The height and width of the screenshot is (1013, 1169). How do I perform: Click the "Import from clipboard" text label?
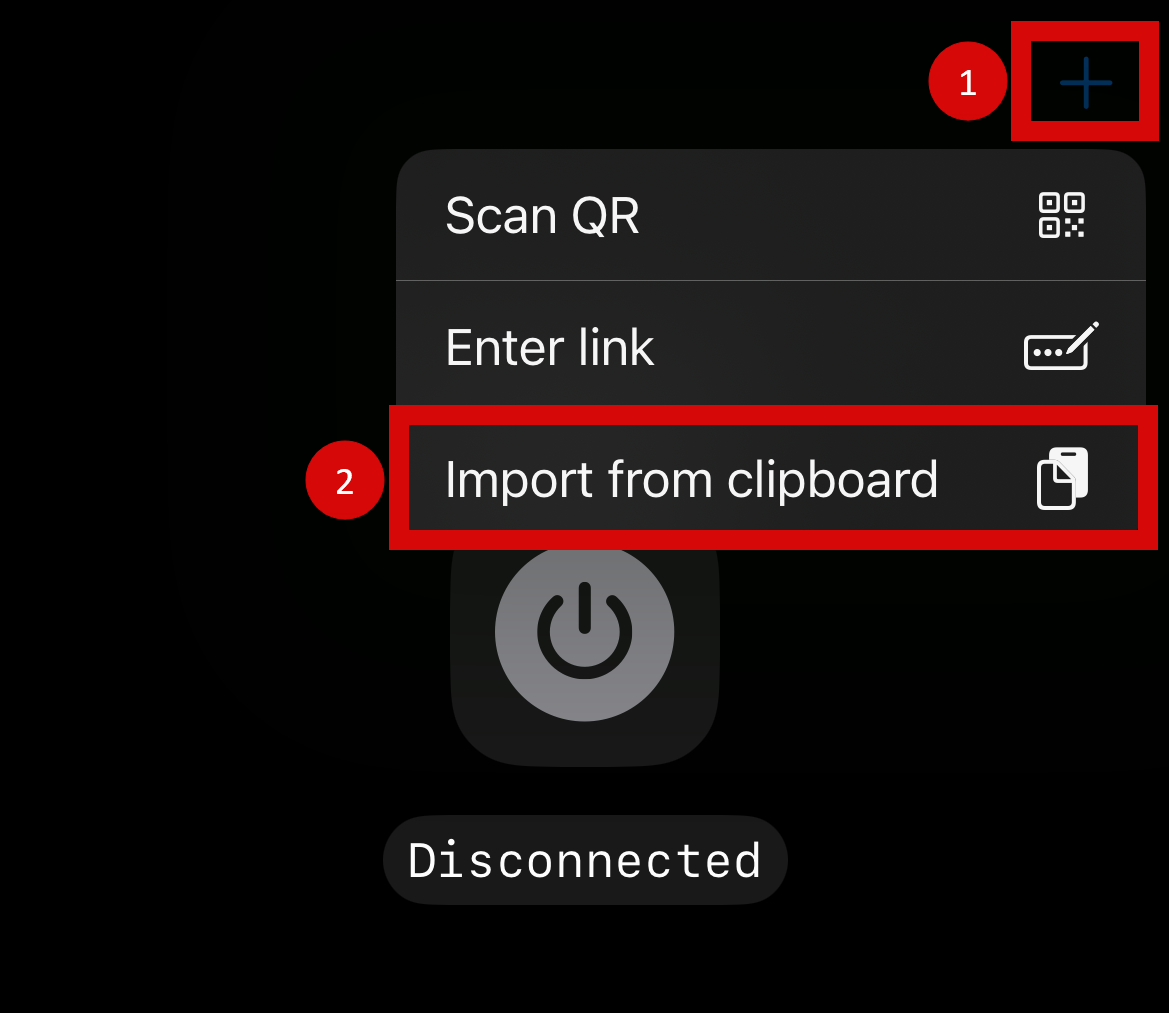tap(691, 480)
